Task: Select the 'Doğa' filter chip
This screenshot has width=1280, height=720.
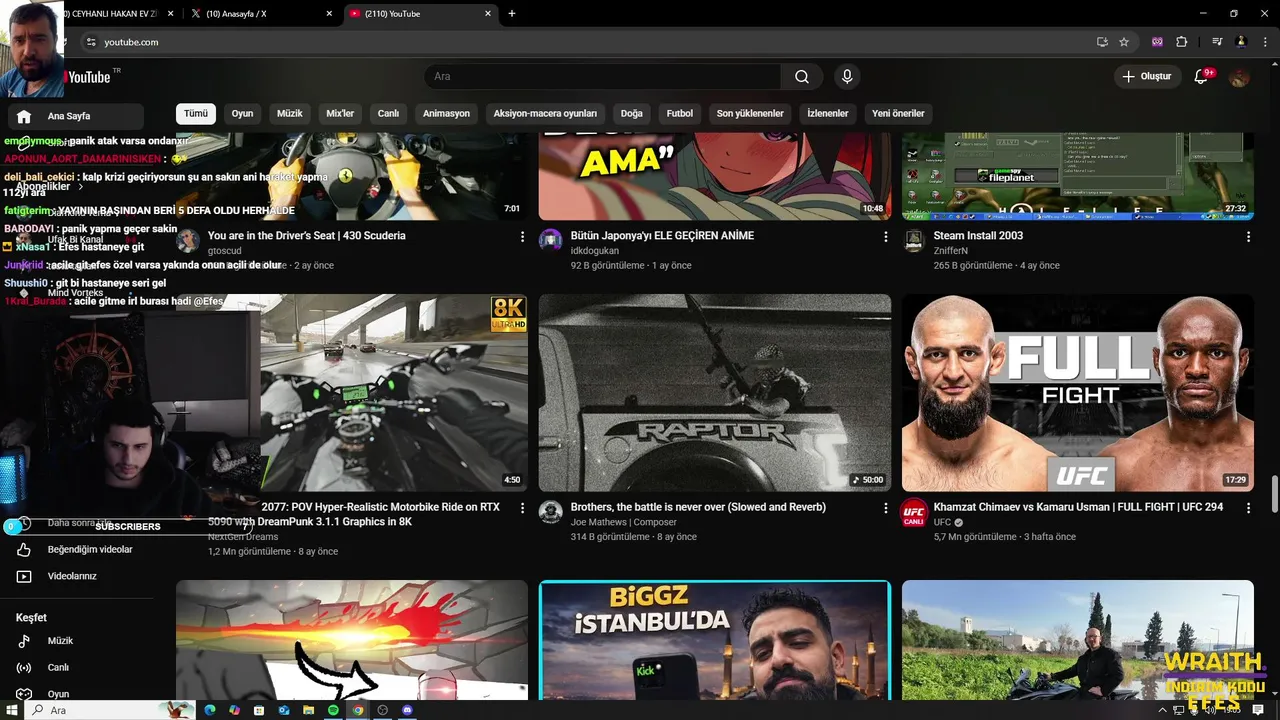Action: pyautogui.click(x=632, y=113)
